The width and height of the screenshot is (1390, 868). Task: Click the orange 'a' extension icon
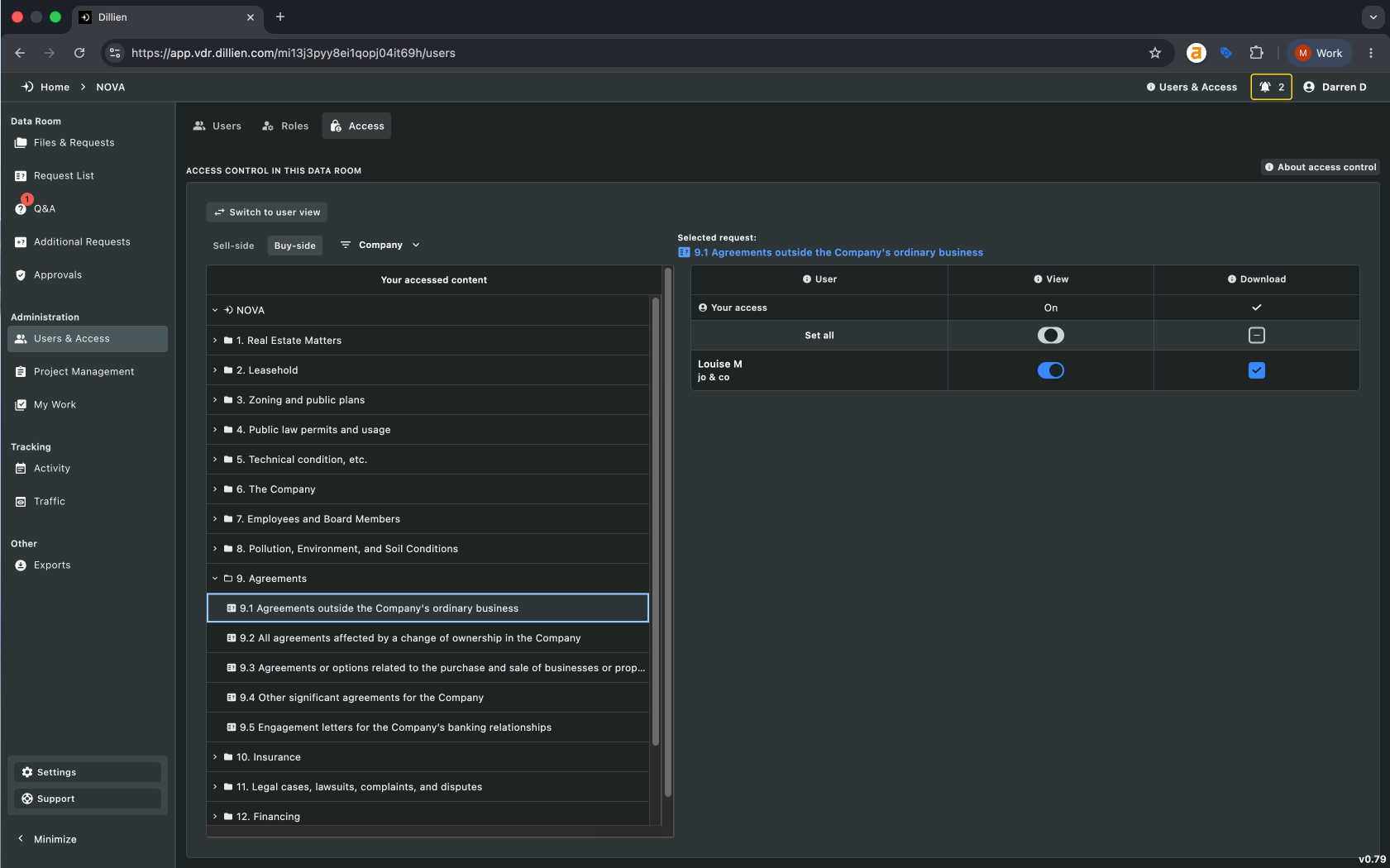coord(1196,53)
